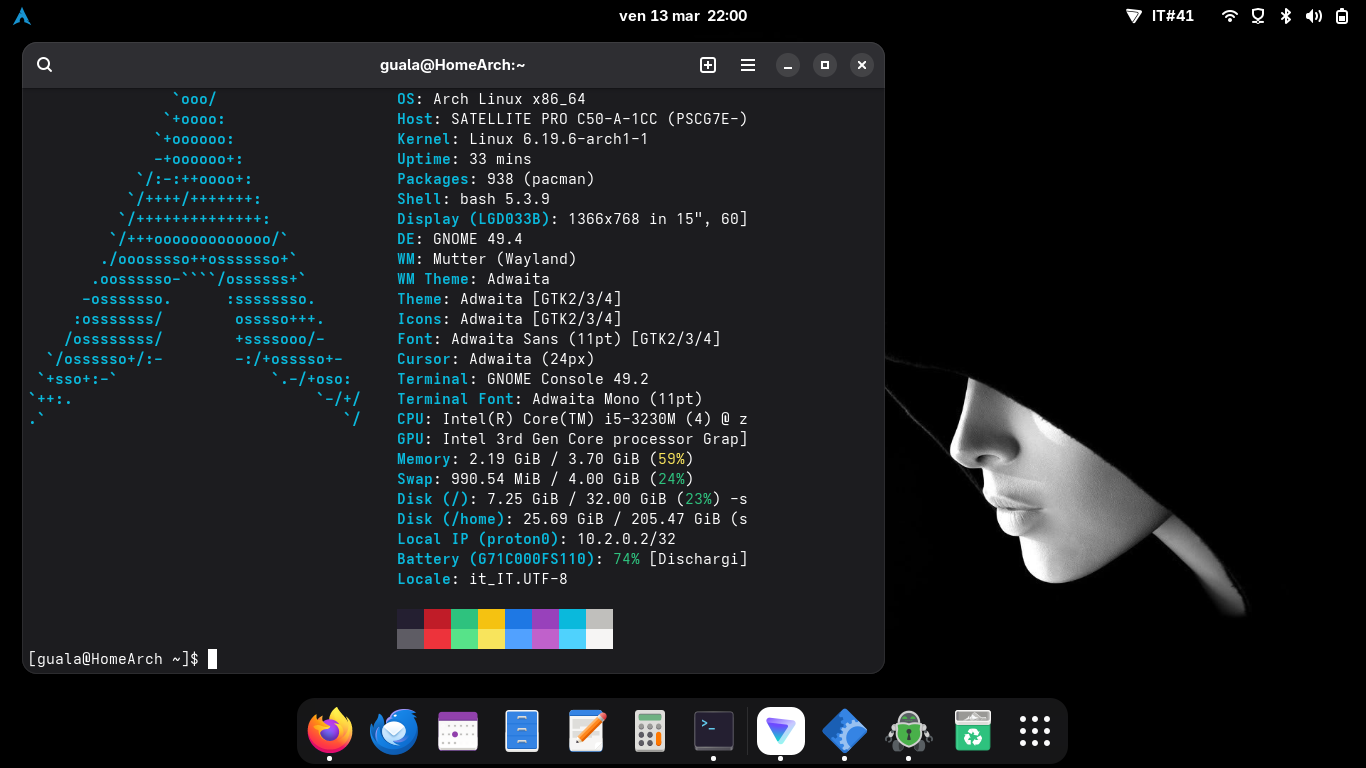Select the white swatch ending bottom palette row
Image resolution: width=1366 pixels, height=768 pixels.
[x=599, y=639]
